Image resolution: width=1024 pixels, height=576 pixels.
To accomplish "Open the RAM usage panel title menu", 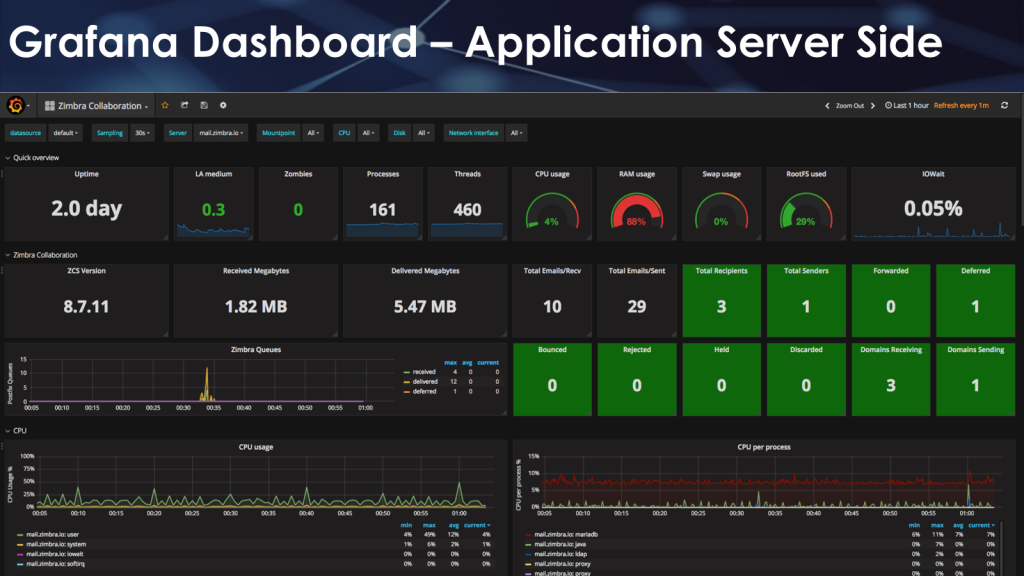I will click(x=637, y=174).
